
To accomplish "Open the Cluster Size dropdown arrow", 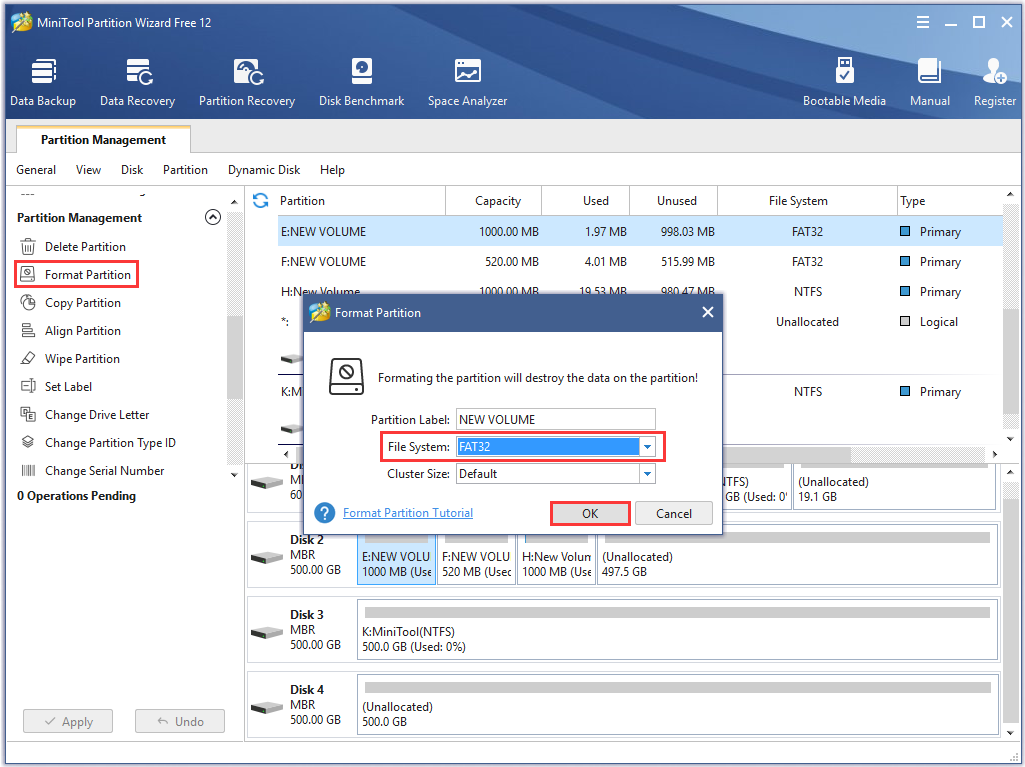I will pos(647,474).
